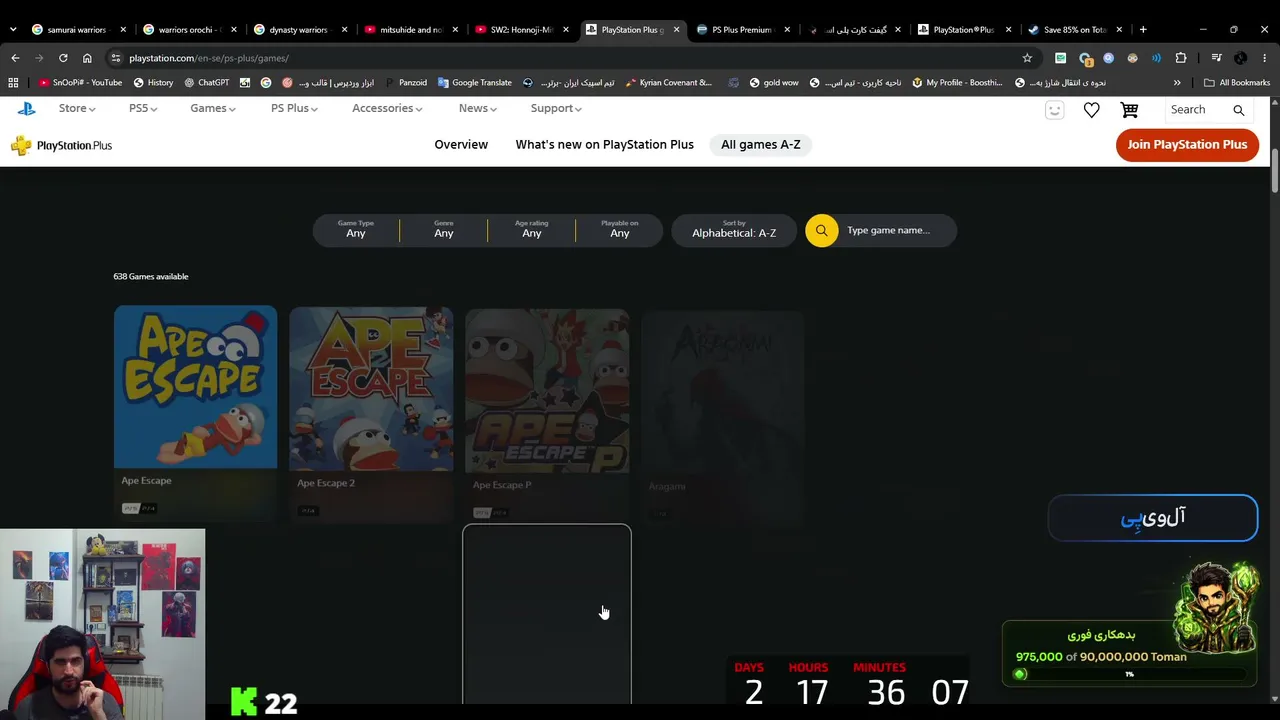Open the ChatGPT bookmark

click(206, 83)
